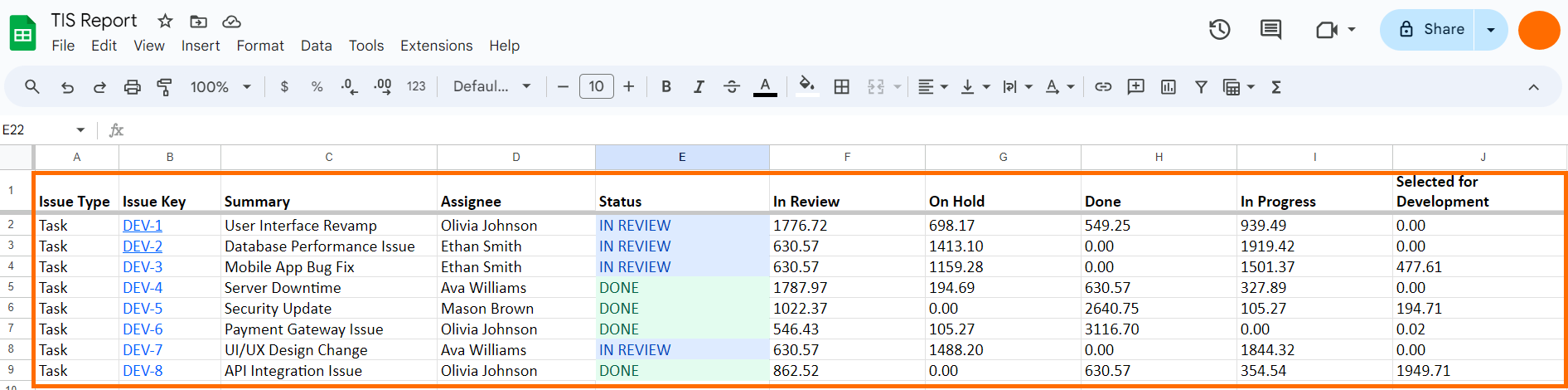The width and height of the screenshot is (1568, 390).
Task: Click the Print icon
Action: click(x=132, y=87)
